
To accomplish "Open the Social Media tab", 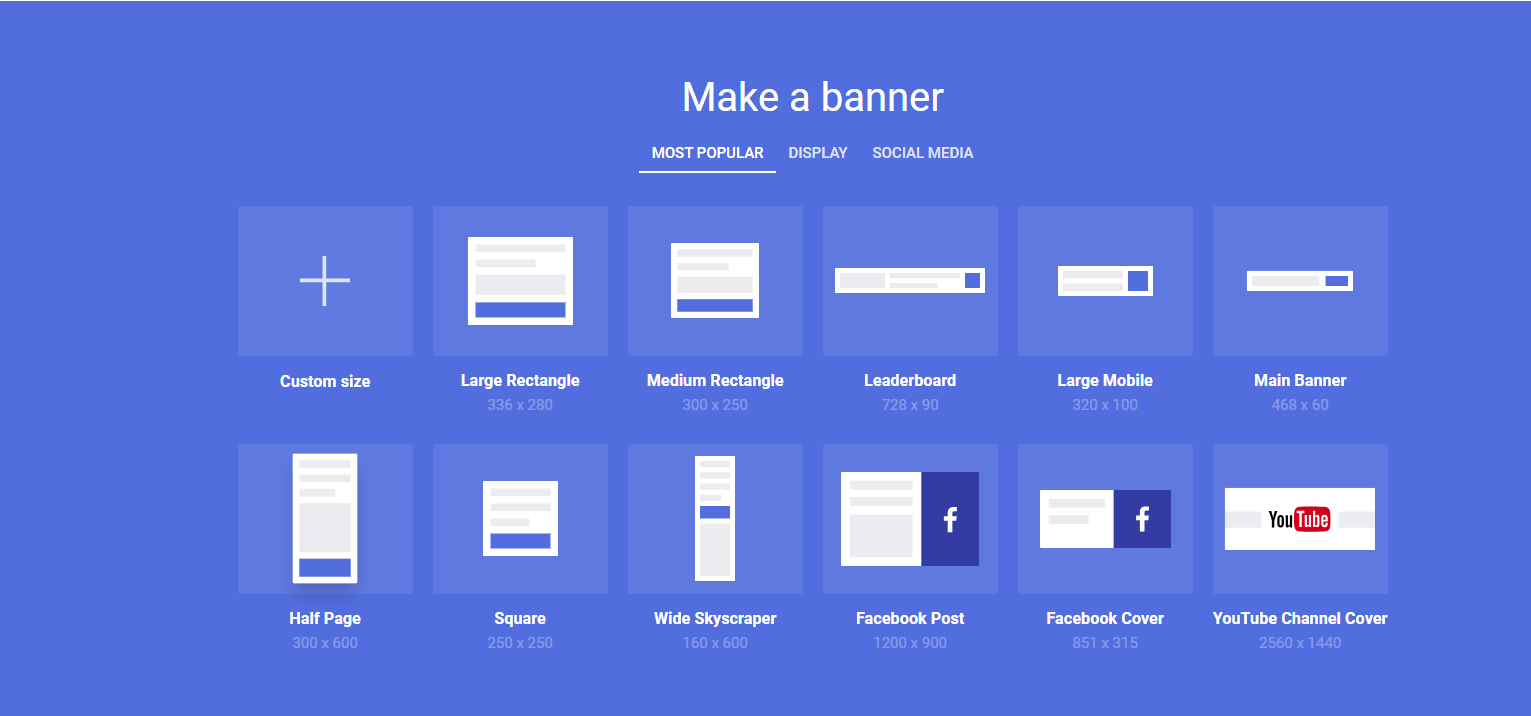I will click(922, 153).
